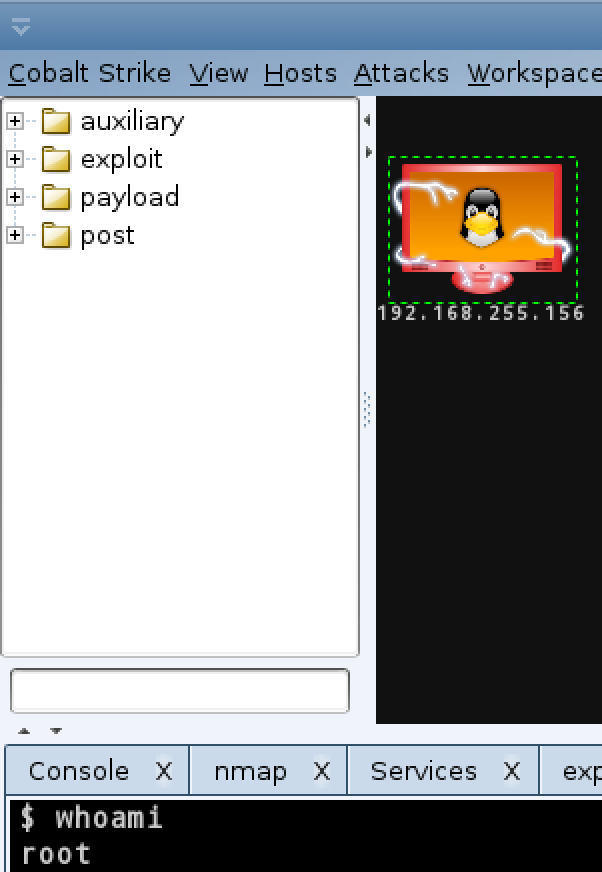This screenshot has height=872, width=602.
Task: Open the Attacks menu
Action: point(401,73)
